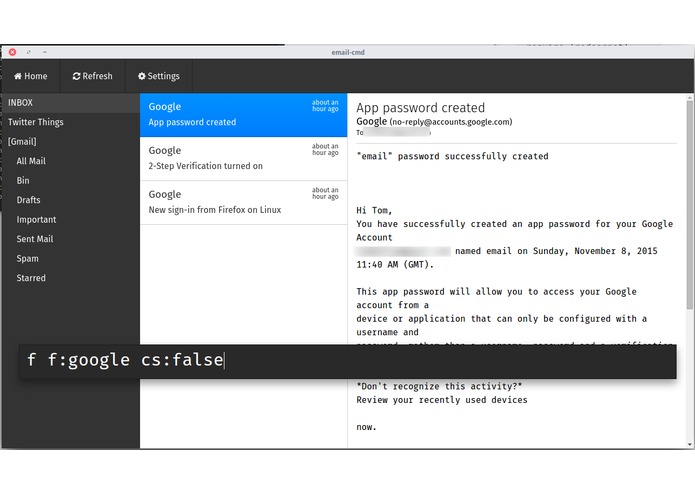695x494 pixels.
Task: Open Settings from the toolbar
Action: tap(159, 76)
